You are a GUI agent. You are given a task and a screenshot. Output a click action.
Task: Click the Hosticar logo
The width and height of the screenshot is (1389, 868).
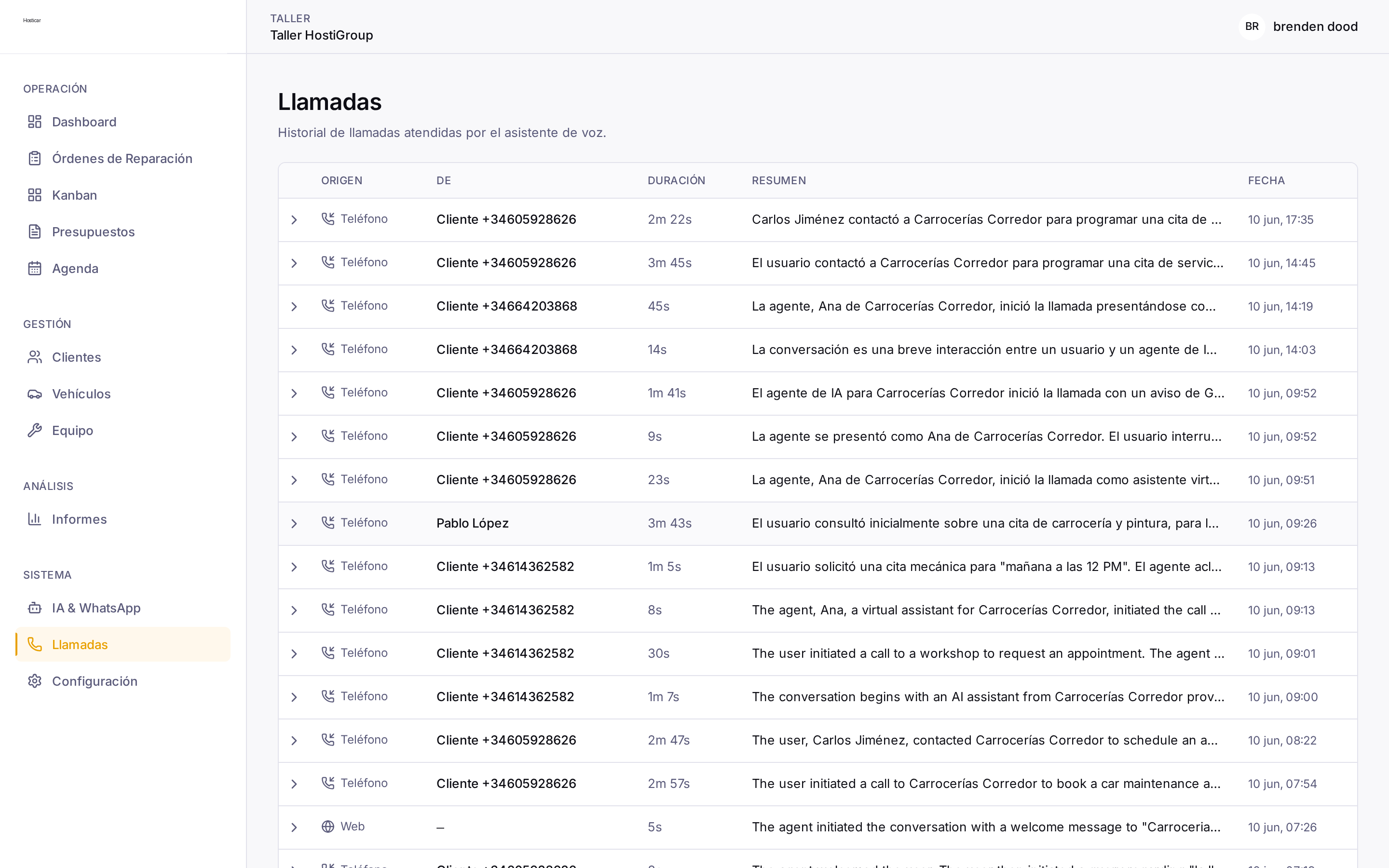(32, 21)
